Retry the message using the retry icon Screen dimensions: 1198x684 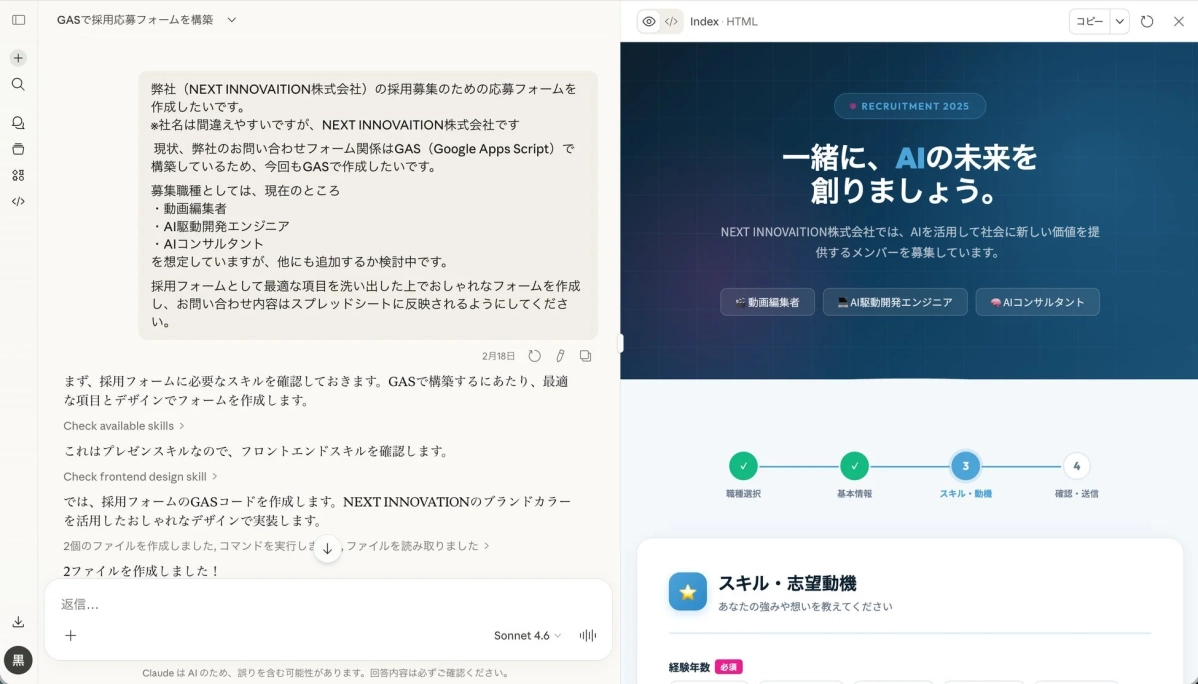(535, 355)
